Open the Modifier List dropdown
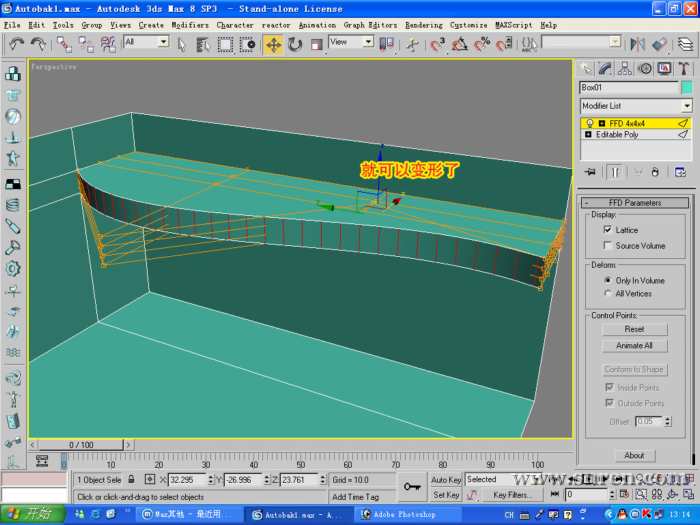This screenshot has height=525, width=700. 636,106
